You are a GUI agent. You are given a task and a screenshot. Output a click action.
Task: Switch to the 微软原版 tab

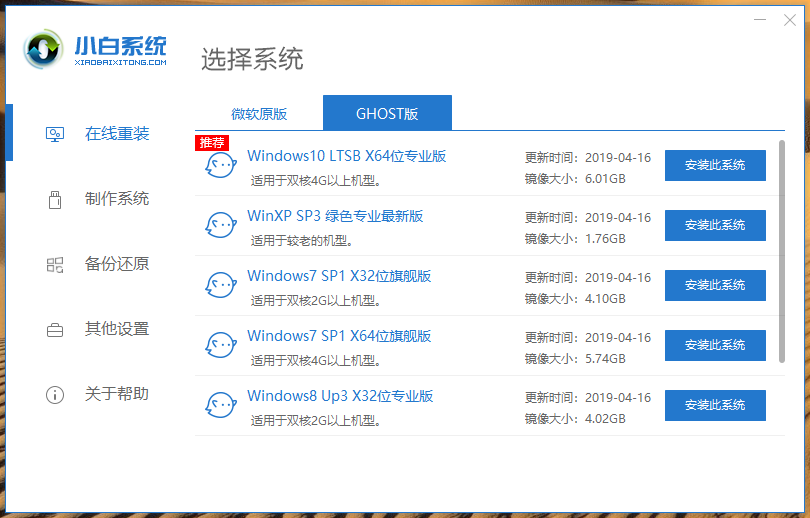pos(259,114)
